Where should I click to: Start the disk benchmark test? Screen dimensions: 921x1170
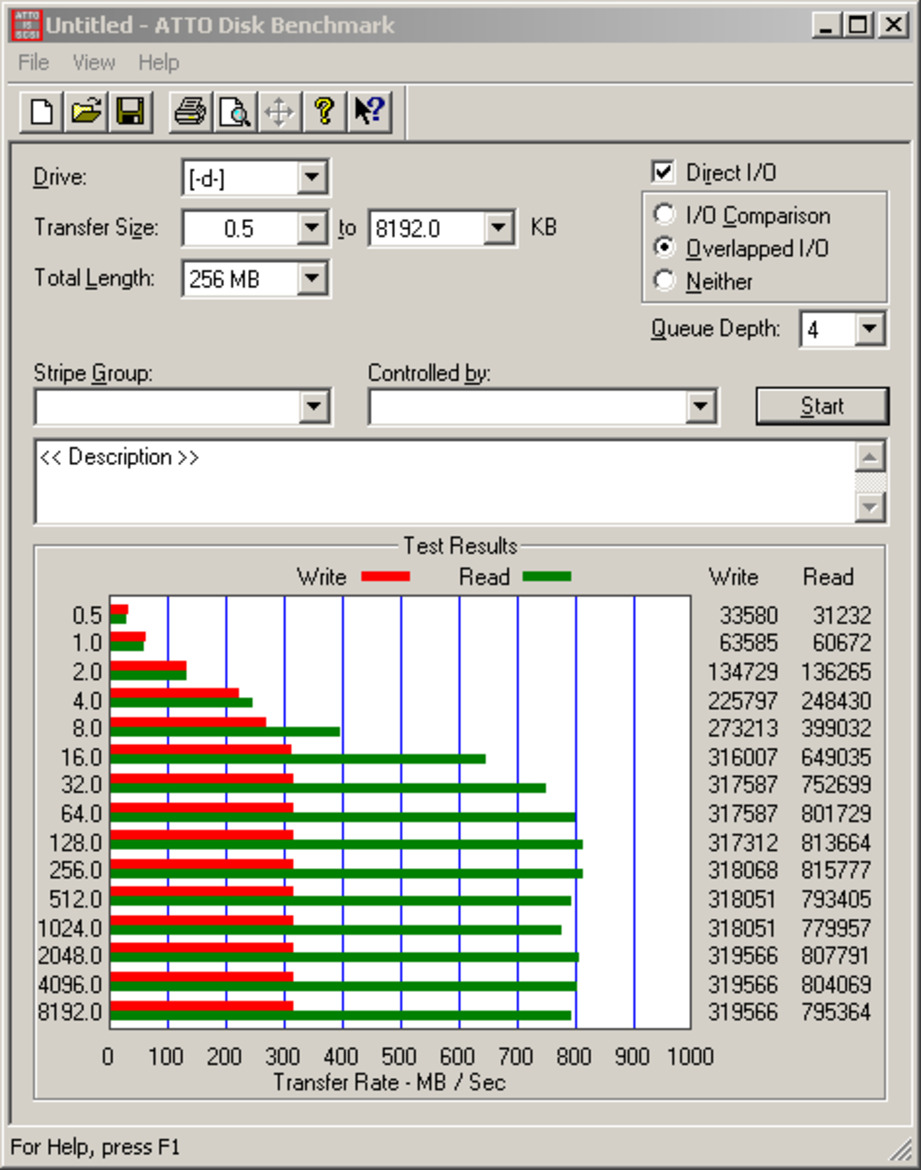point(822,405)
